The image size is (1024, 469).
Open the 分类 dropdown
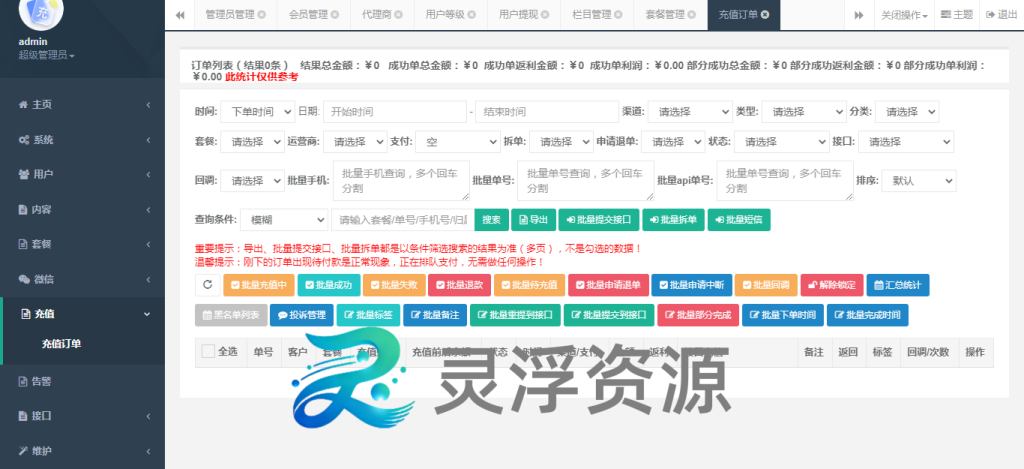pos(906,112)
